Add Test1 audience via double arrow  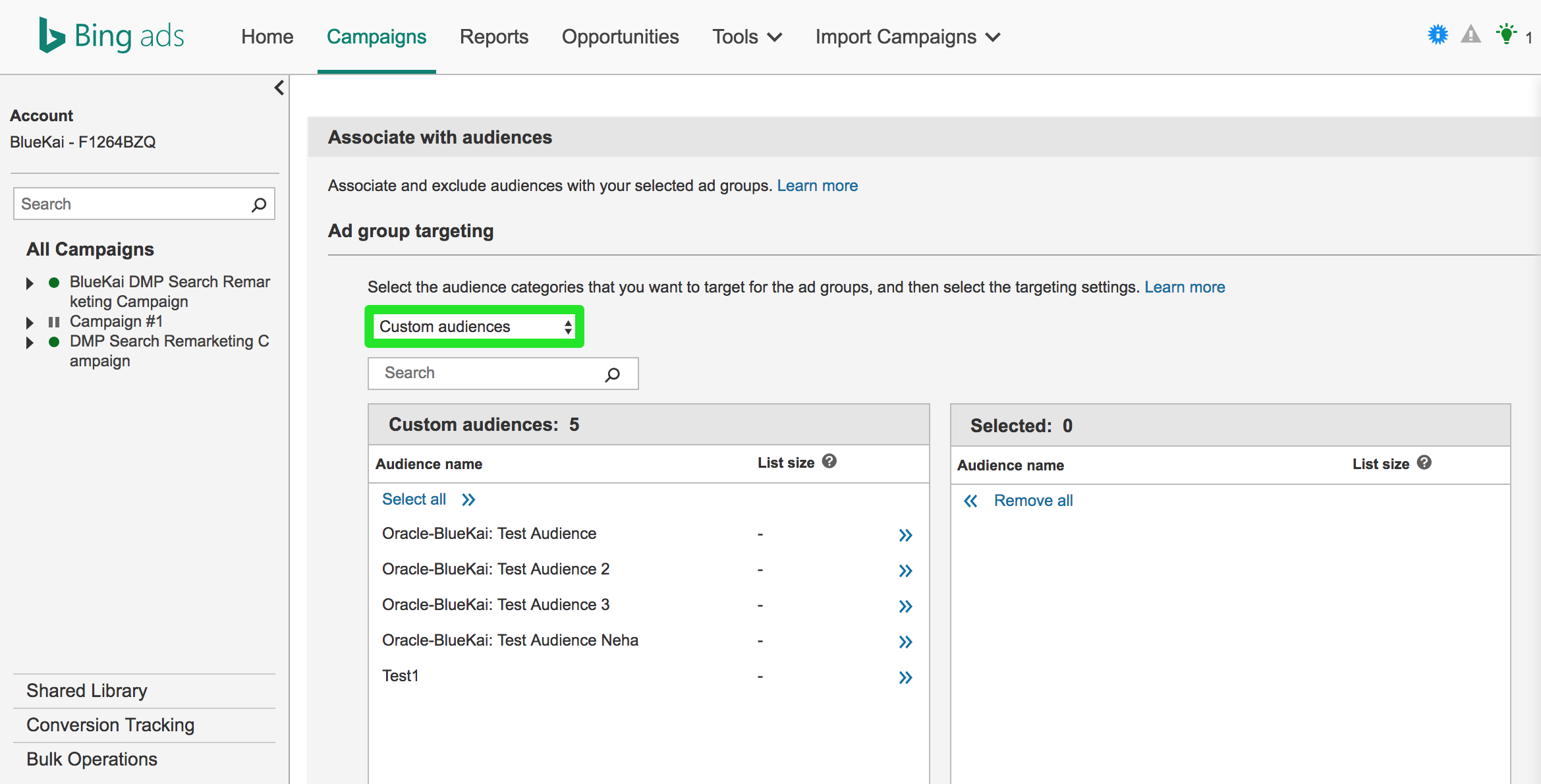point(905,677)
